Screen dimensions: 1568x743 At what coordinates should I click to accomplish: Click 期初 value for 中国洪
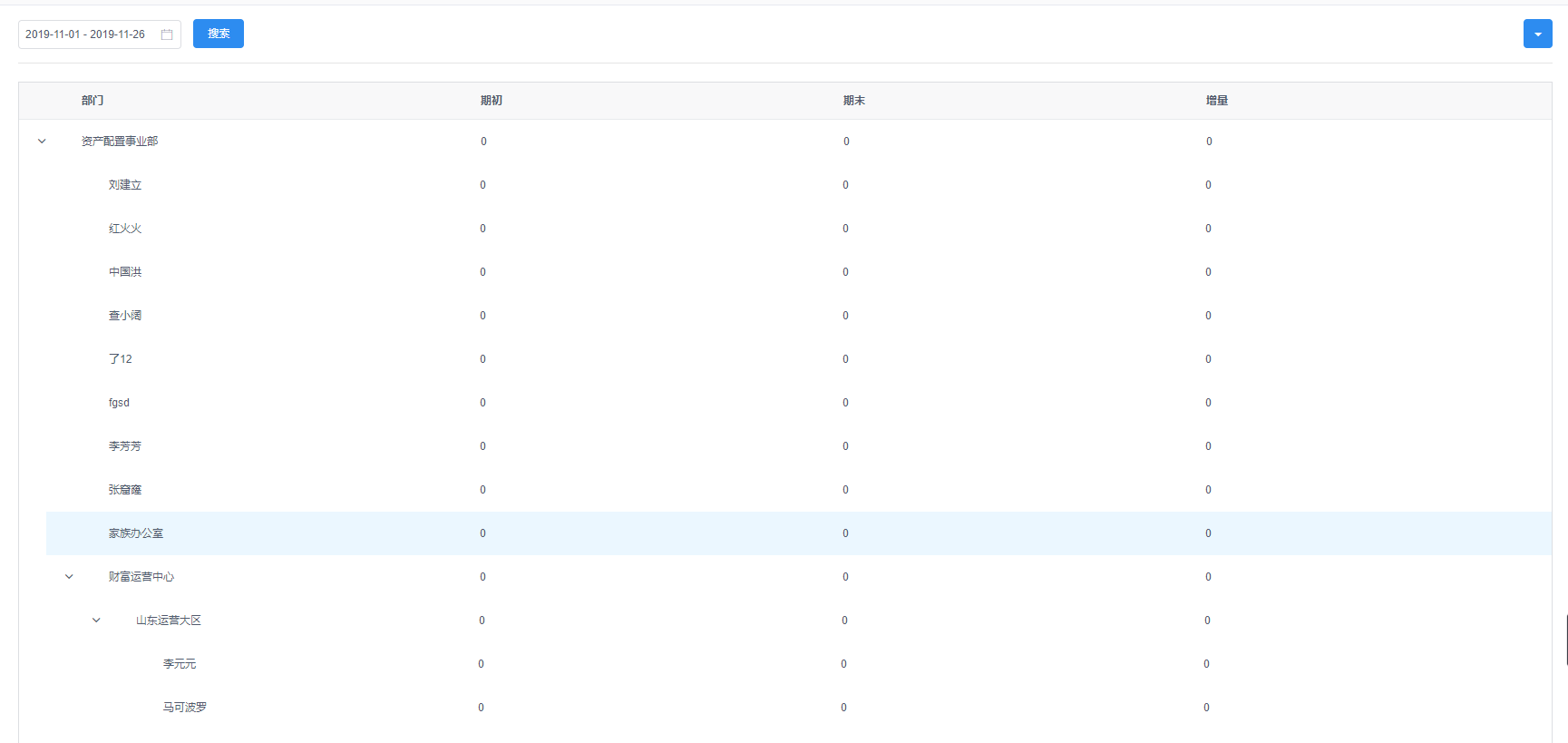tap(482, 272)
